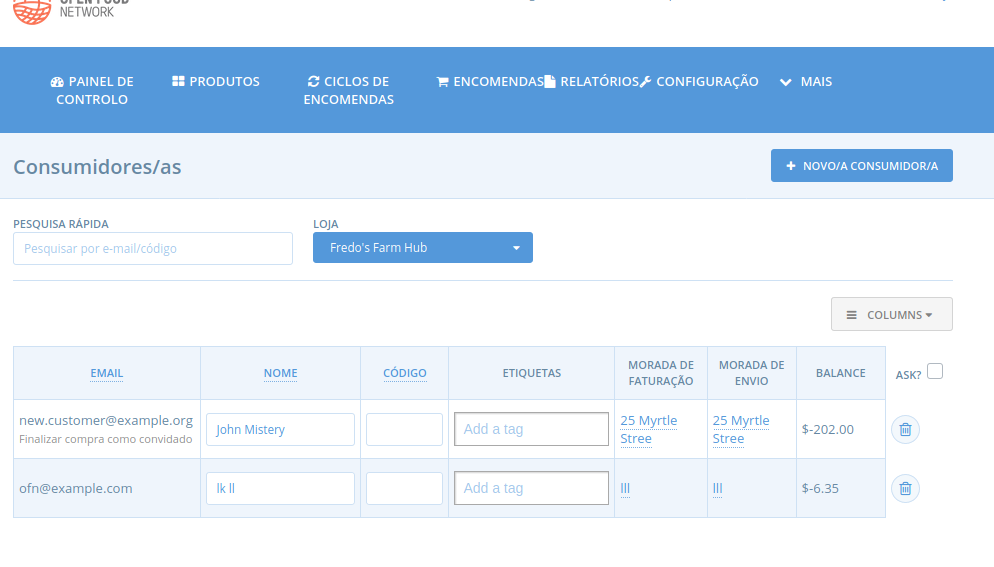Screen dimensions: 994x567
Task: Focus the Pesquisa Rápida search field
Action: click(x=153, y=249)
